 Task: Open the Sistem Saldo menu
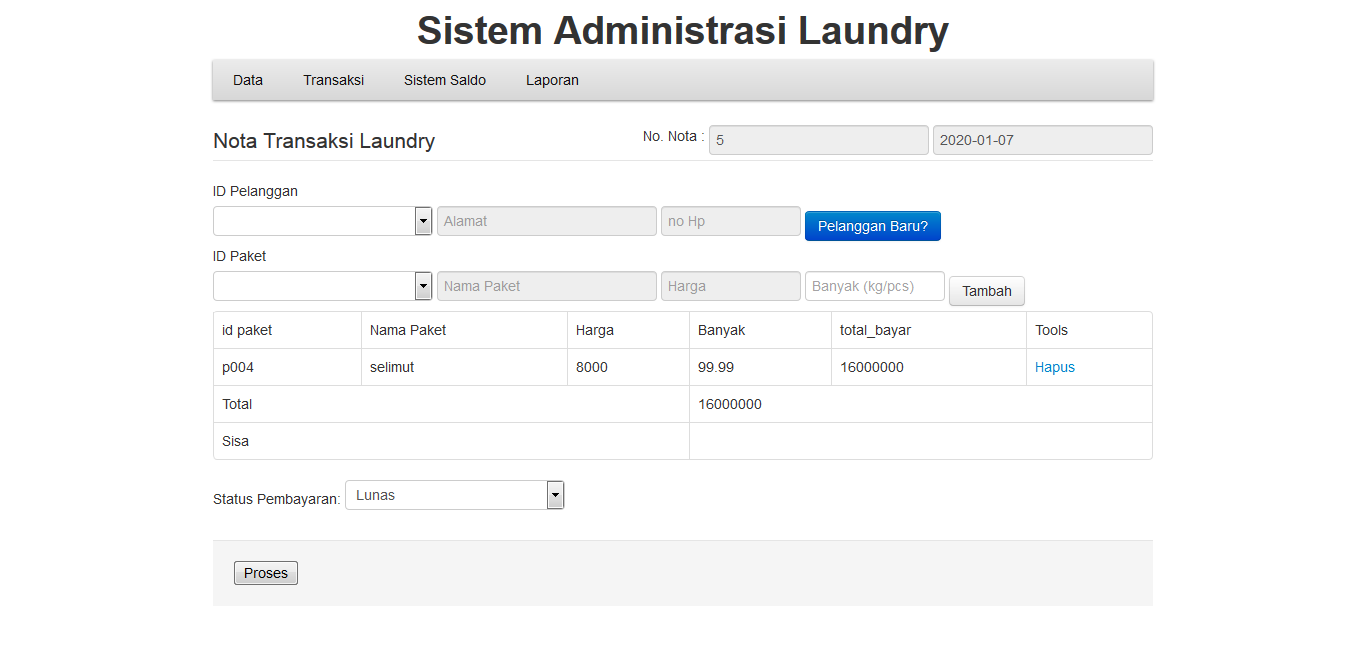point(444,80)
